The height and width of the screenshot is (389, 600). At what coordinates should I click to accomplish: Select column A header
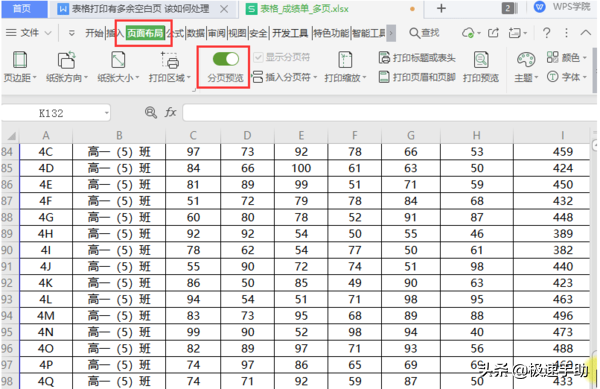(46, 135)
